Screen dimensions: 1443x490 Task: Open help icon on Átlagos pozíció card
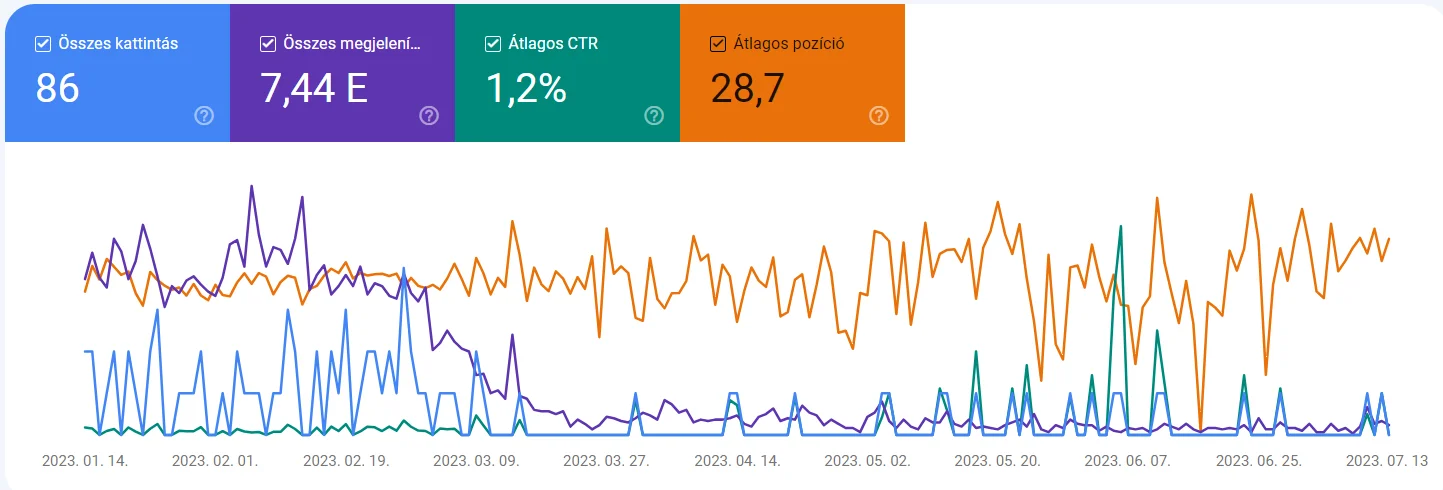[879, 116]
